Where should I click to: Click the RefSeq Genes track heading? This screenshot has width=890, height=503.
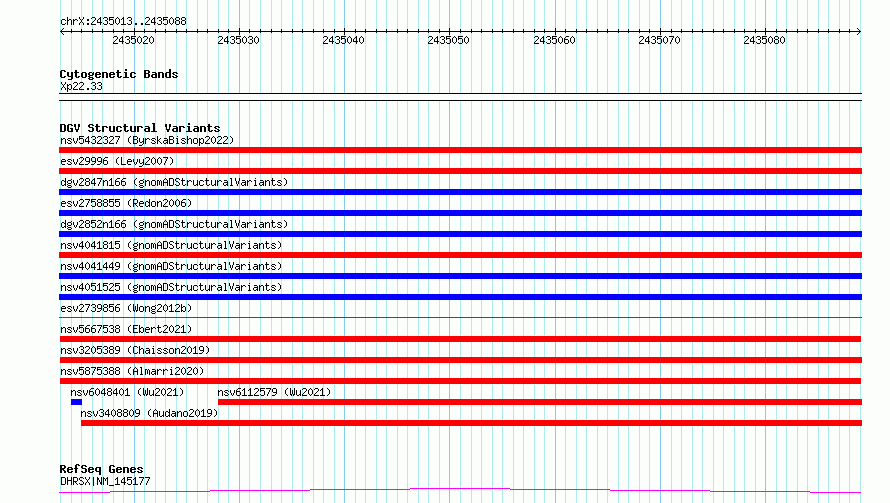[x=101, y=469]
